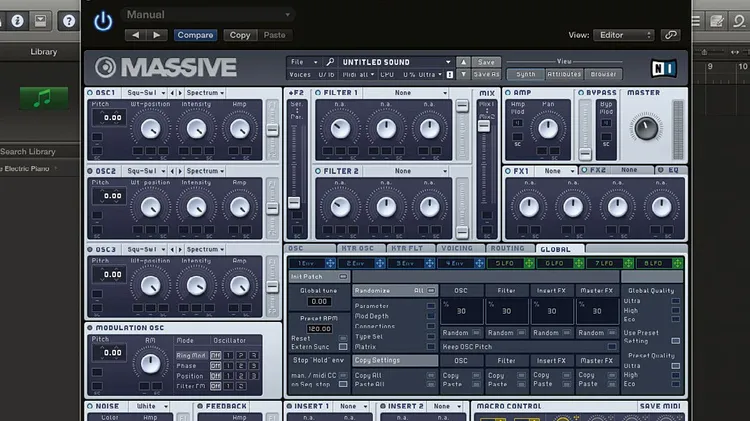Click the Amp Pan knob

tap(548, 128)
